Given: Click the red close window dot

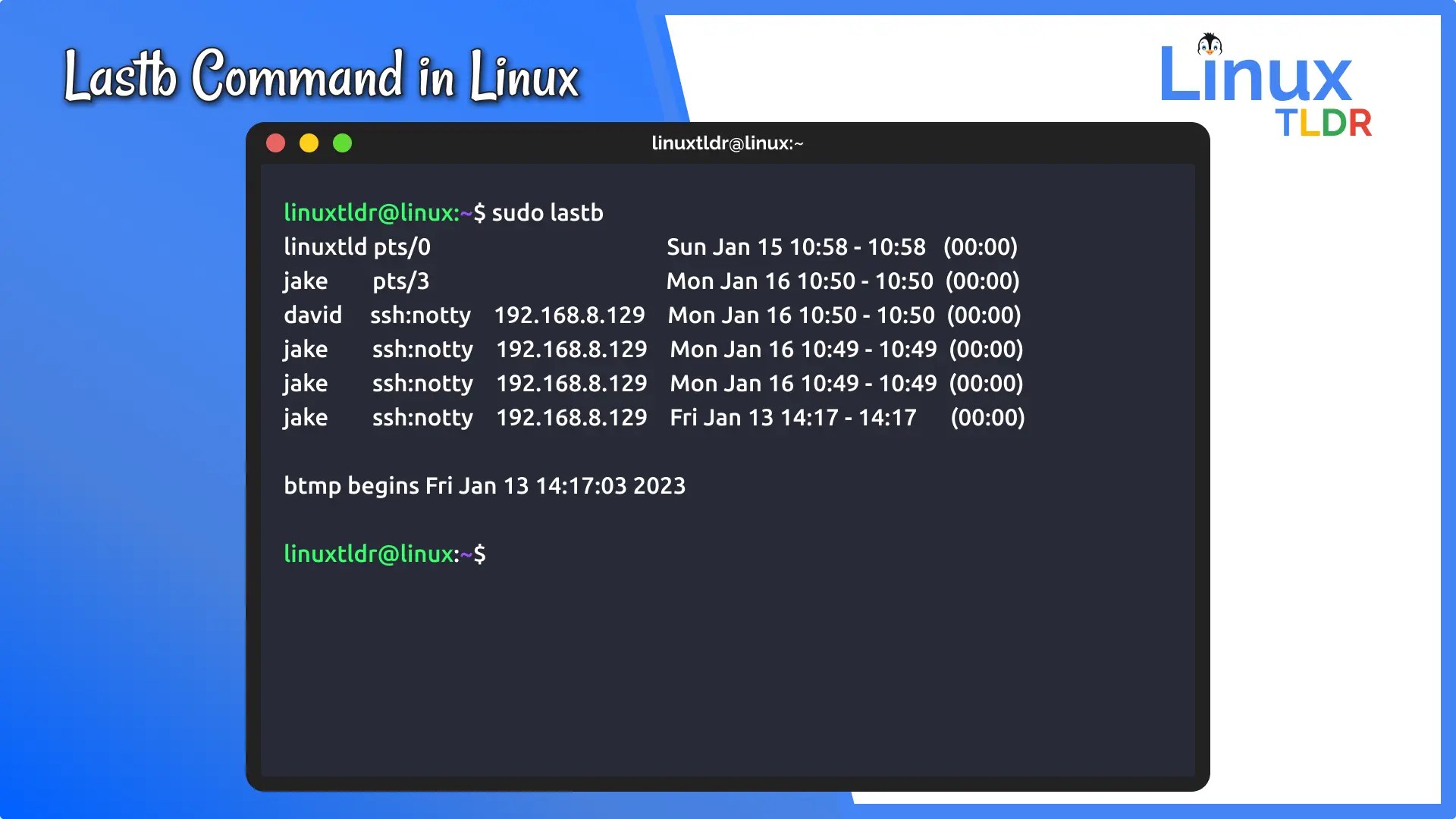Looking at the screenshot, I should pyautogui.click(x=276, y=143).
